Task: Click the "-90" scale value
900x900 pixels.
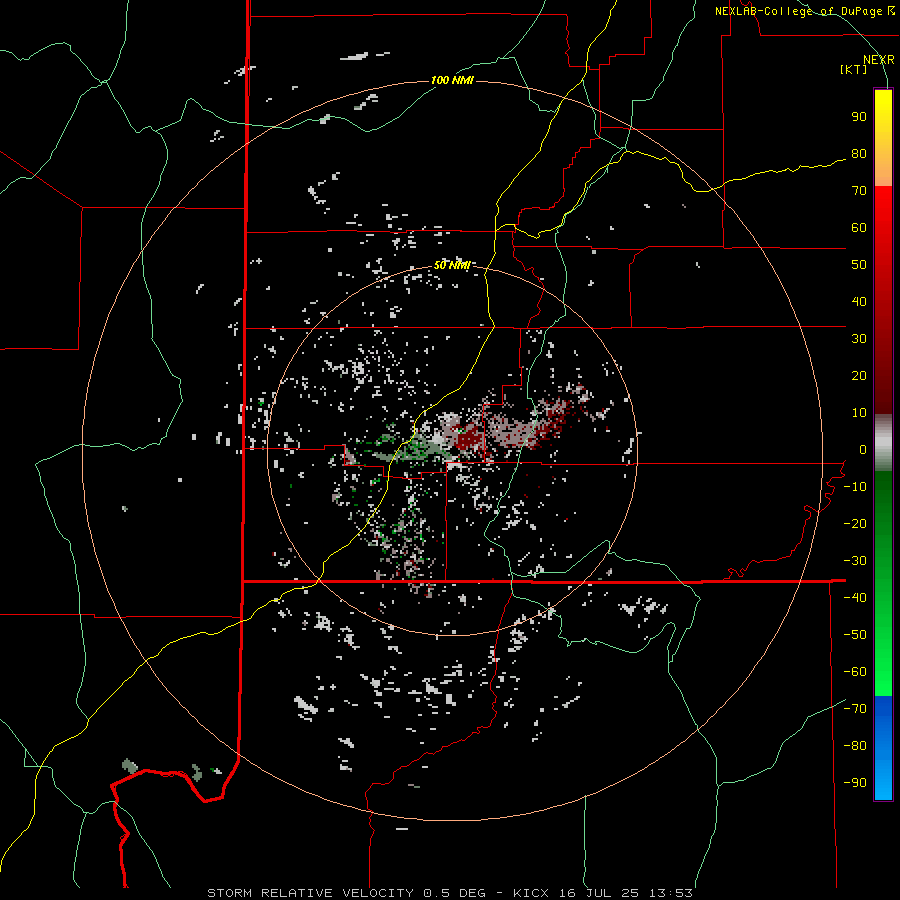Action: (855, 783)
